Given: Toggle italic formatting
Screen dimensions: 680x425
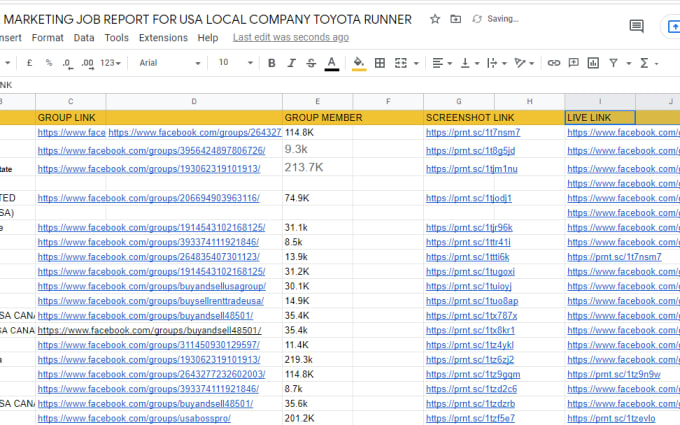Looking at the screenshot, I should tap(291, 63).
